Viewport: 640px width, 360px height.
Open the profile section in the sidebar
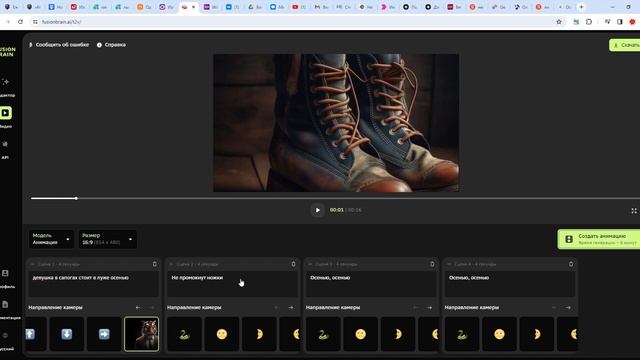(6, 278)
